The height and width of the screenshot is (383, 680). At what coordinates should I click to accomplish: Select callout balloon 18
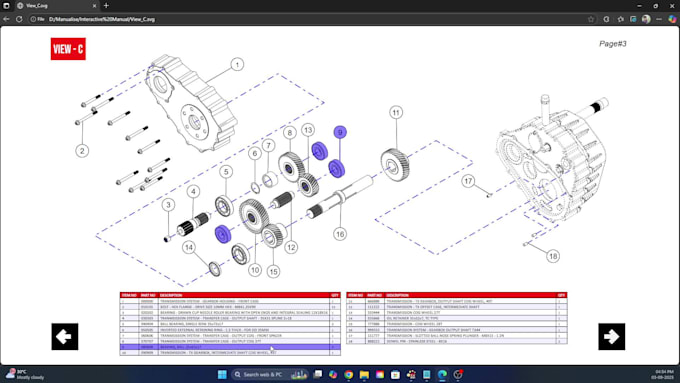[552, 256]
